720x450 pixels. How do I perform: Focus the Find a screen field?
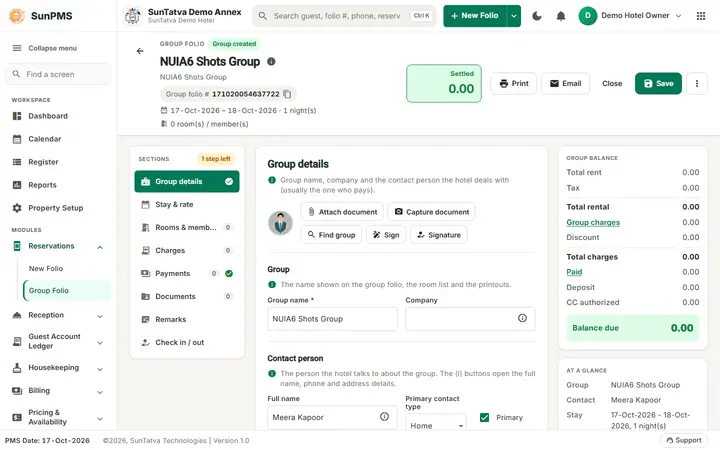(58, 74)
